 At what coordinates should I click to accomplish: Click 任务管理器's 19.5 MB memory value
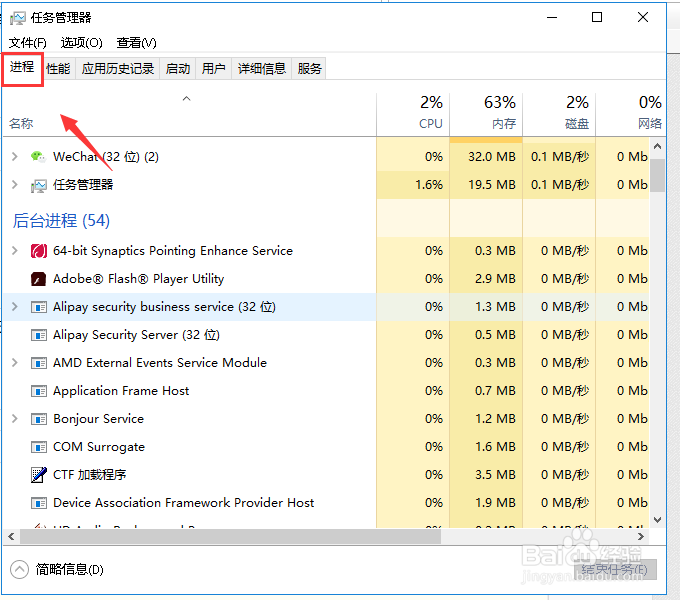[492, 185]
